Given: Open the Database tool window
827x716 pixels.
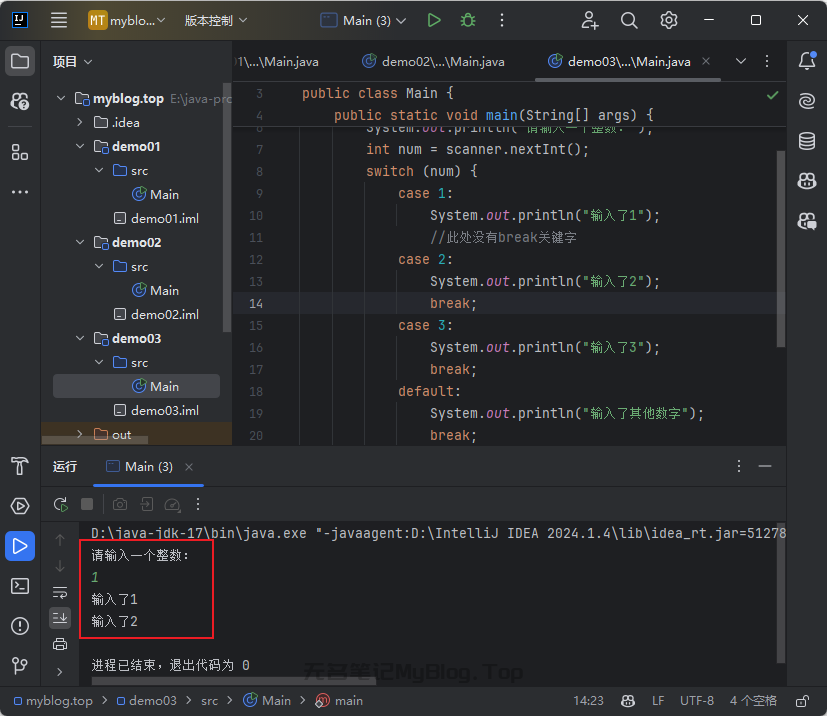Looking at the screenshot, I should coord(806,141).
